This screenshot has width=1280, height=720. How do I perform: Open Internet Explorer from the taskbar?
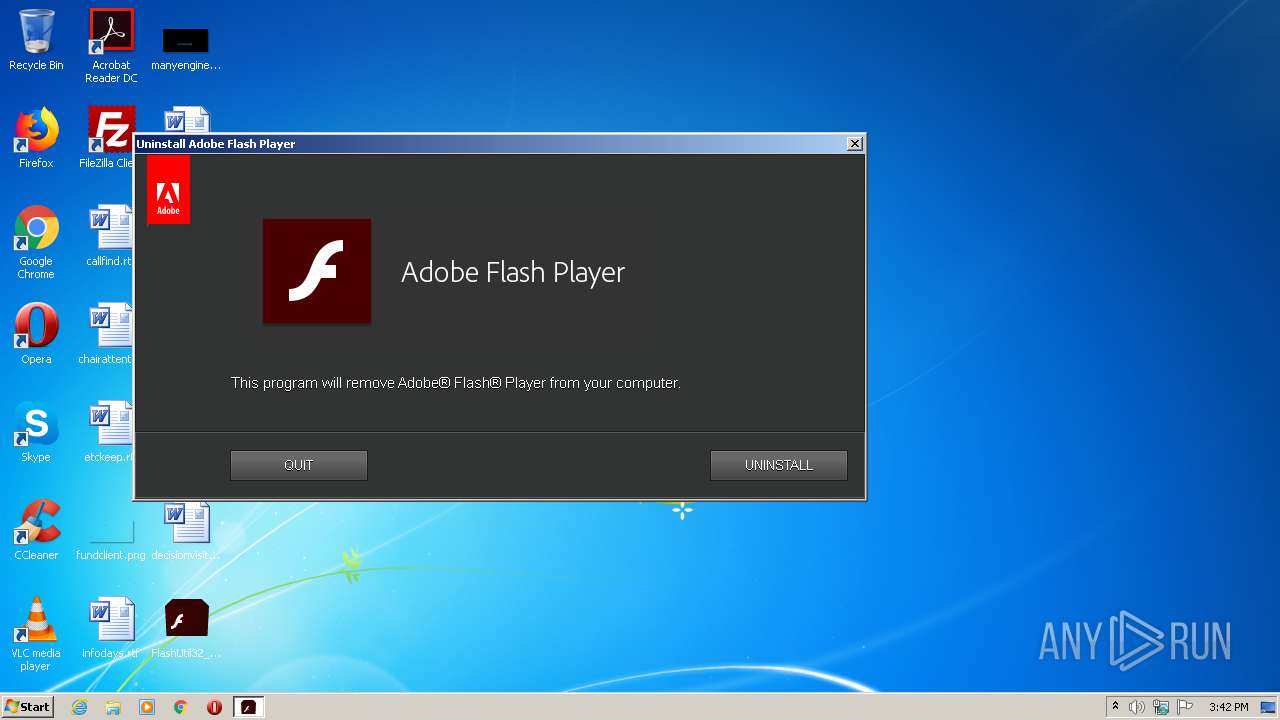click(x=80, y=707)
